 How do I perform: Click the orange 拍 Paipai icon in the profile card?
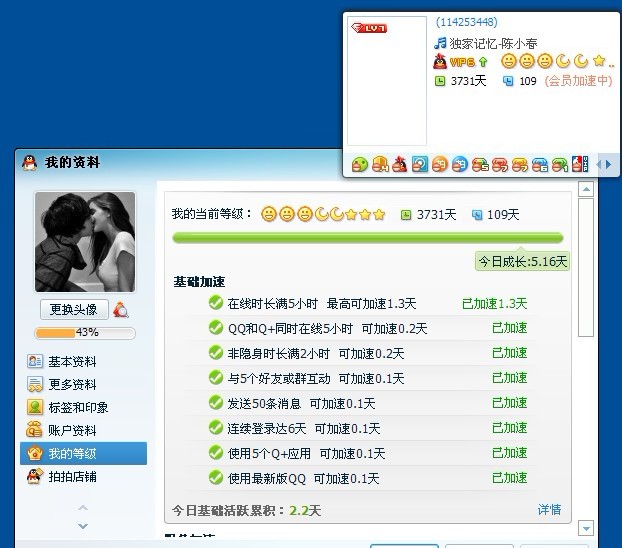coord(440,164)
